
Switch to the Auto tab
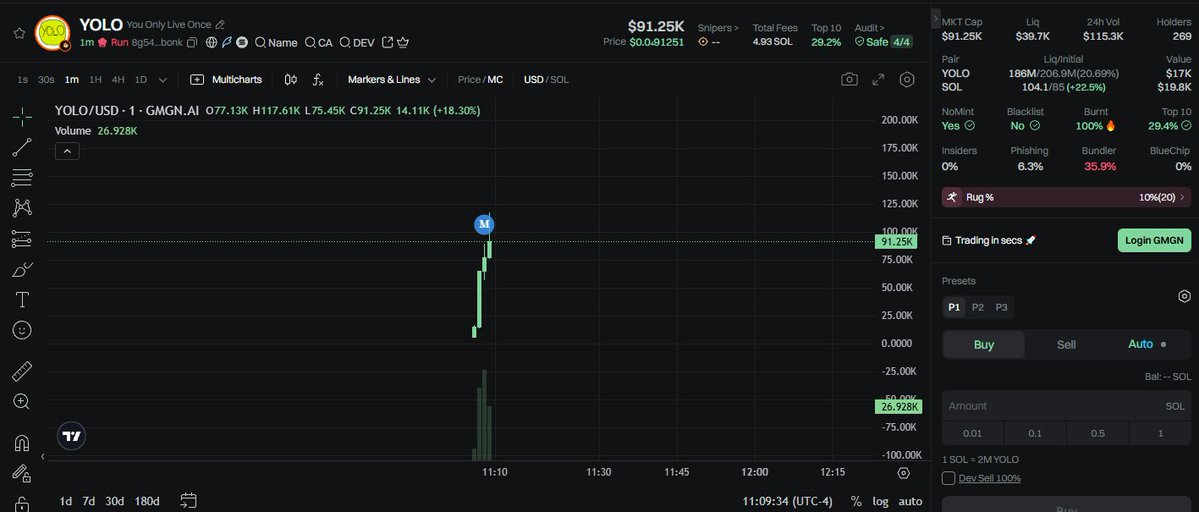1148,344
